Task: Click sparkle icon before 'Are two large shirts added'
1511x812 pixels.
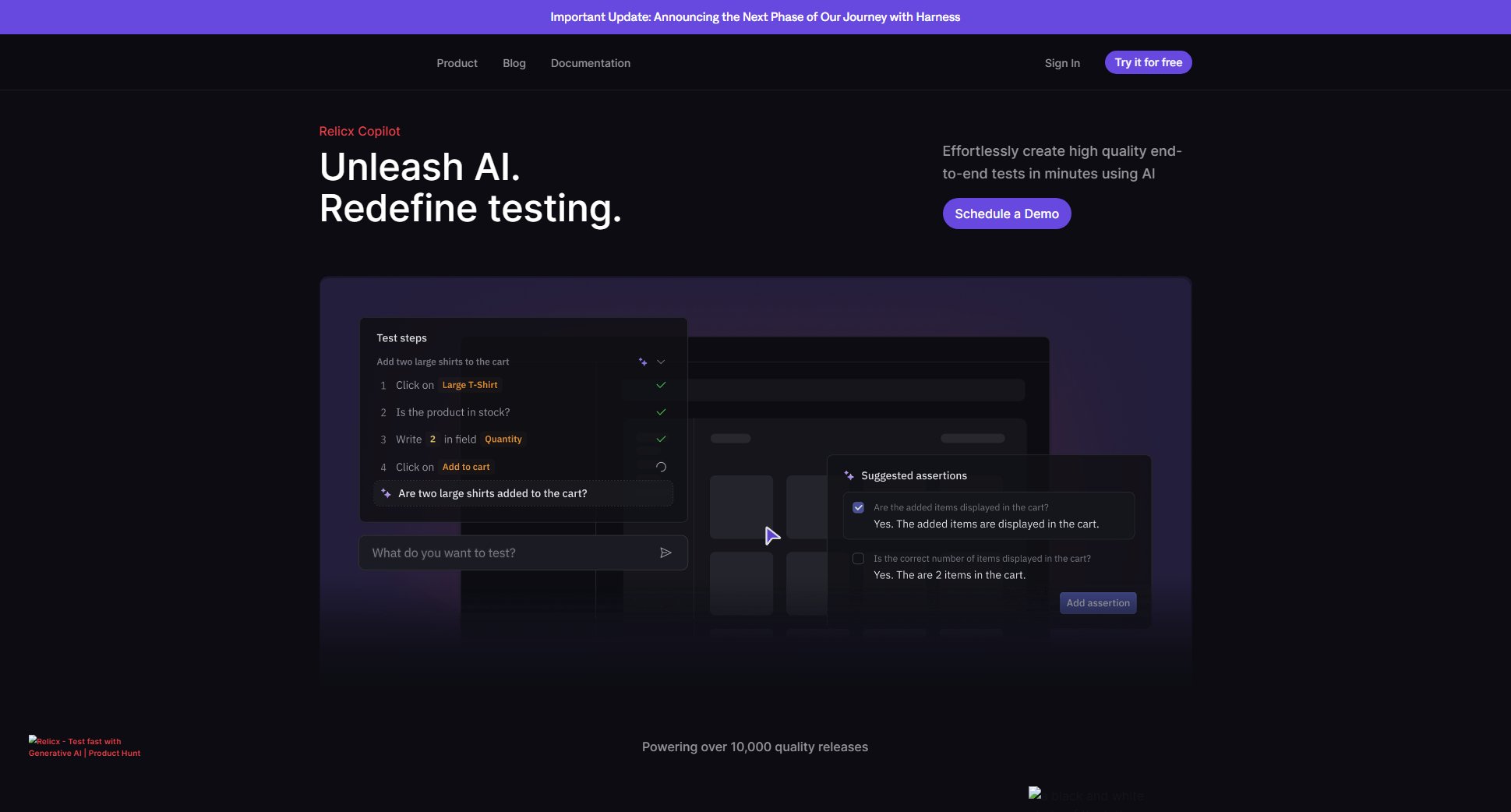Action: (x=386, y=493)
